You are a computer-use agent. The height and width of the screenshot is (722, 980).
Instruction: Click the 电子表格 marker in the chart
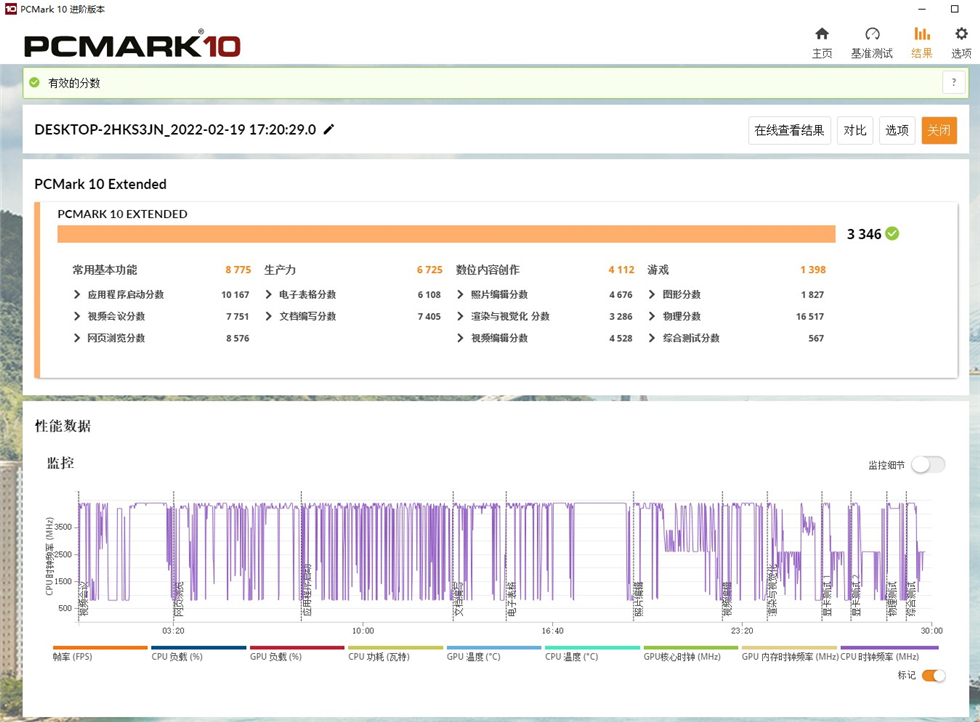(511, 599)
